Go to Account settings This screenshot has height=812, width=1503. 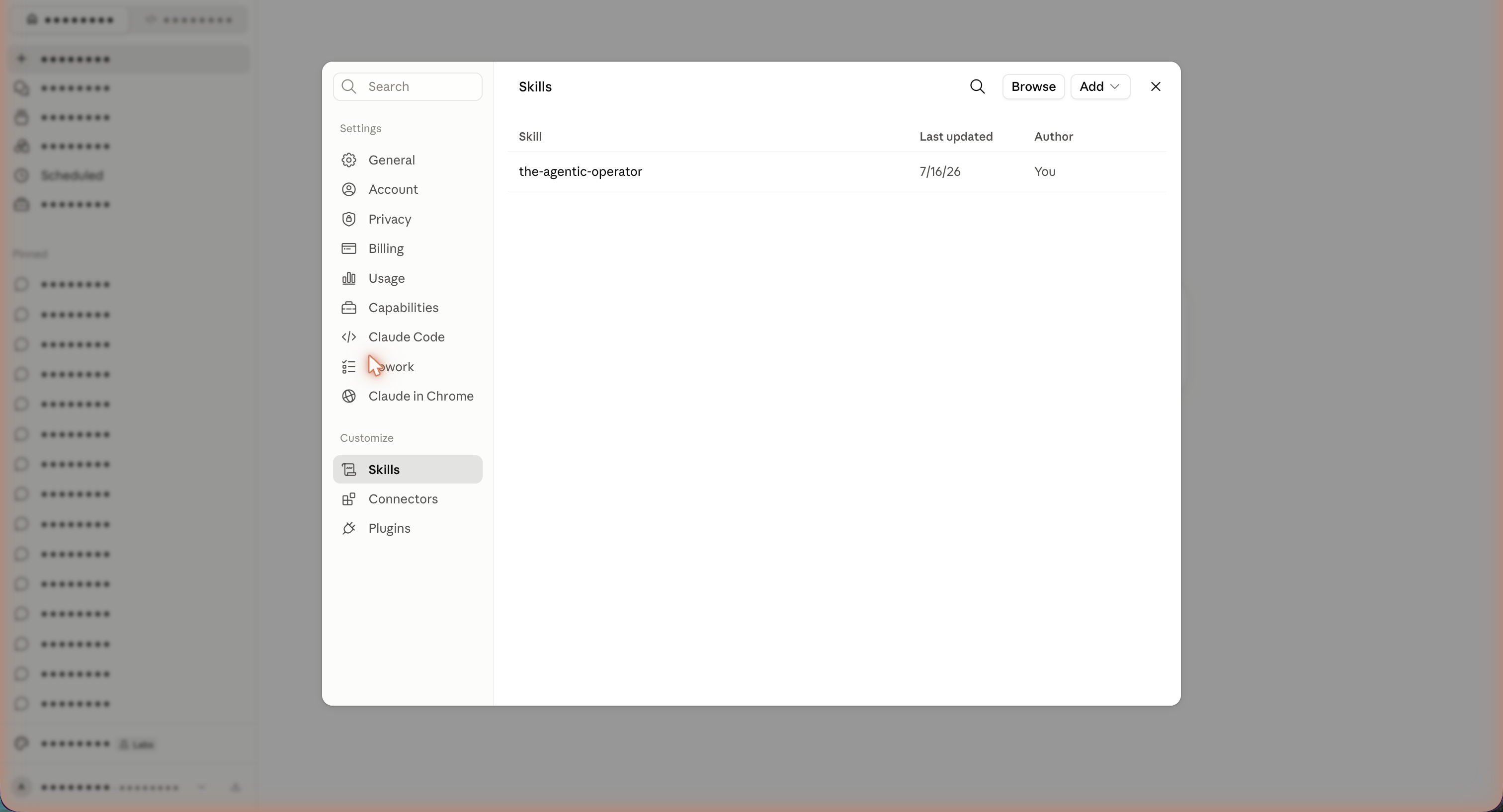click(x=407, y=190)
